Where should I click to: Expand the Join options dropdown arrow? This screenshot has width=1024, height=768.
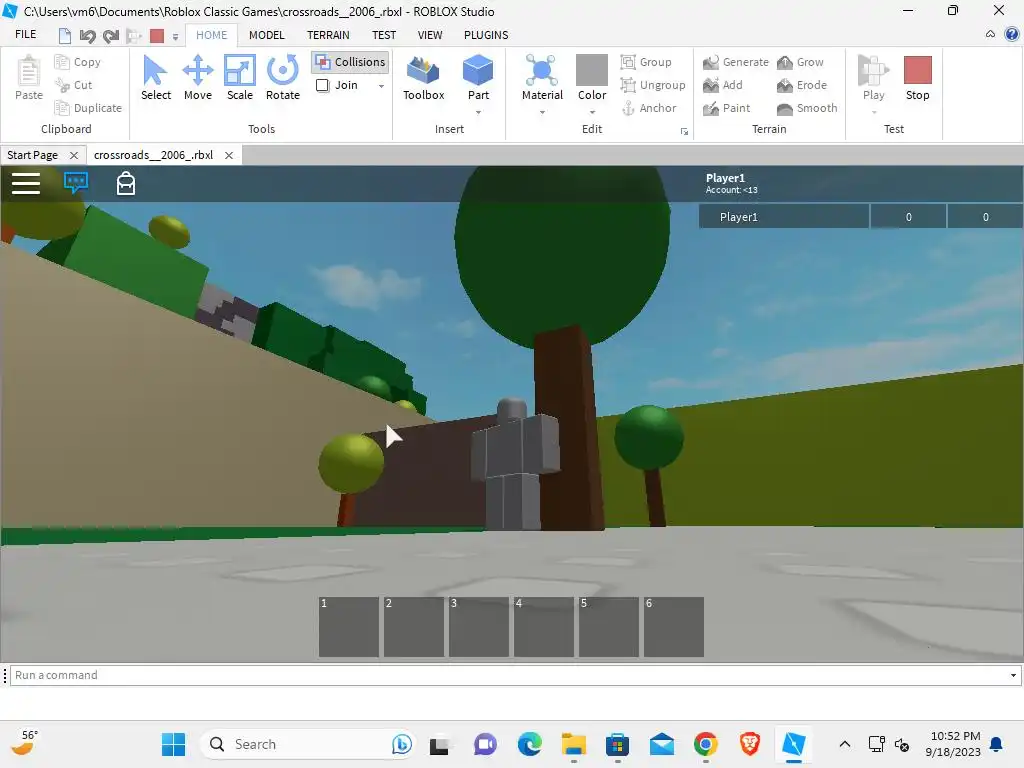point(381,86)
